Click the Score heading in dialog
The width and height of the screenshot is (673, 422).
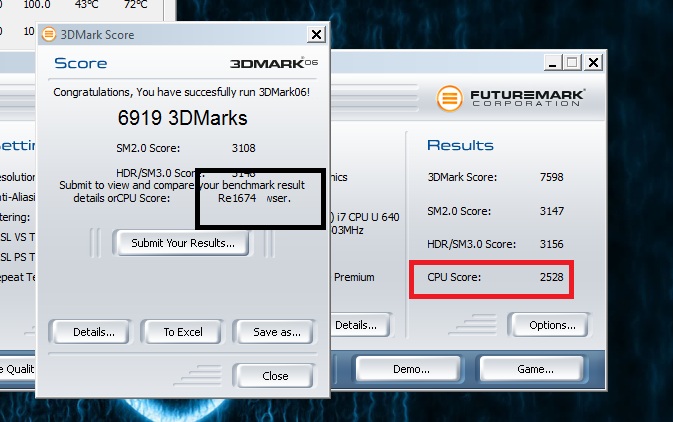[81, 63]
